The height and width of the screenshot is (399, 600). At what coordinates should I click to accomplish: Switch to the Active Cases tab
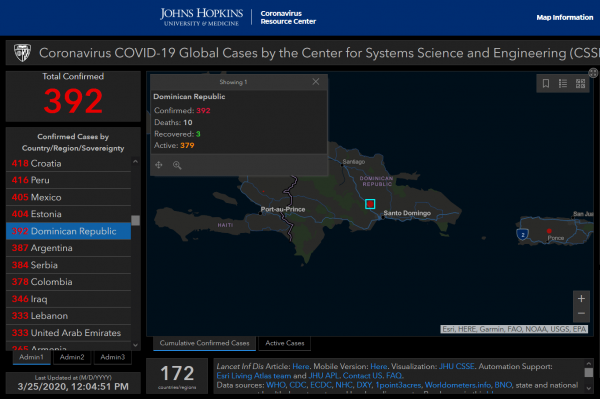[285, 343]
